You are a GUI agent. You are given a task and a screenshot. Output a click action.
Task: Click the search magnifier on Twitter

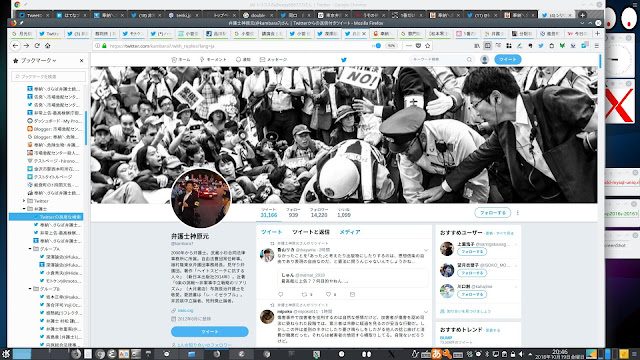469,60
